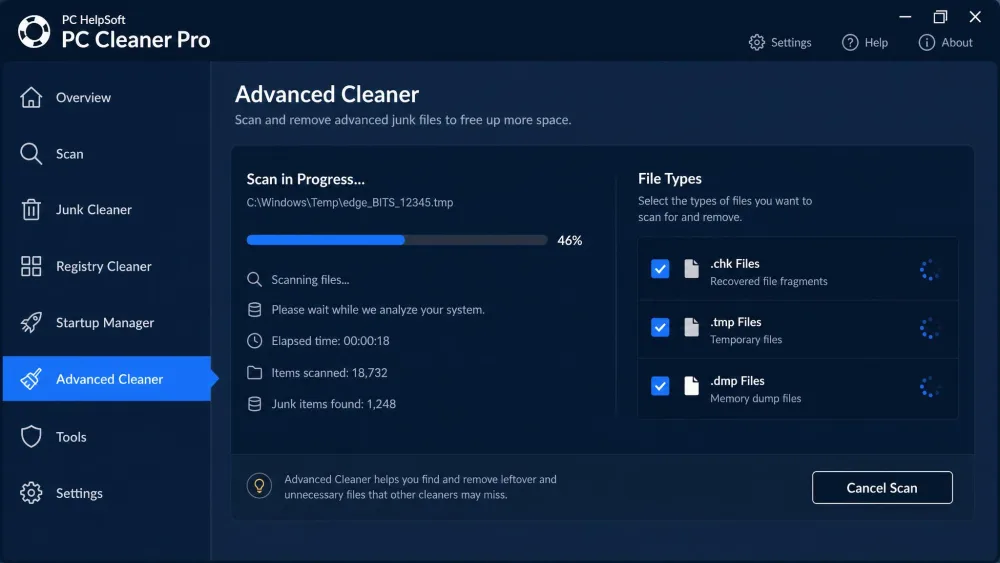The image size is (1000, 563).
Task: Click the Scan in Progress heading
Action: [x=305, y=179]
